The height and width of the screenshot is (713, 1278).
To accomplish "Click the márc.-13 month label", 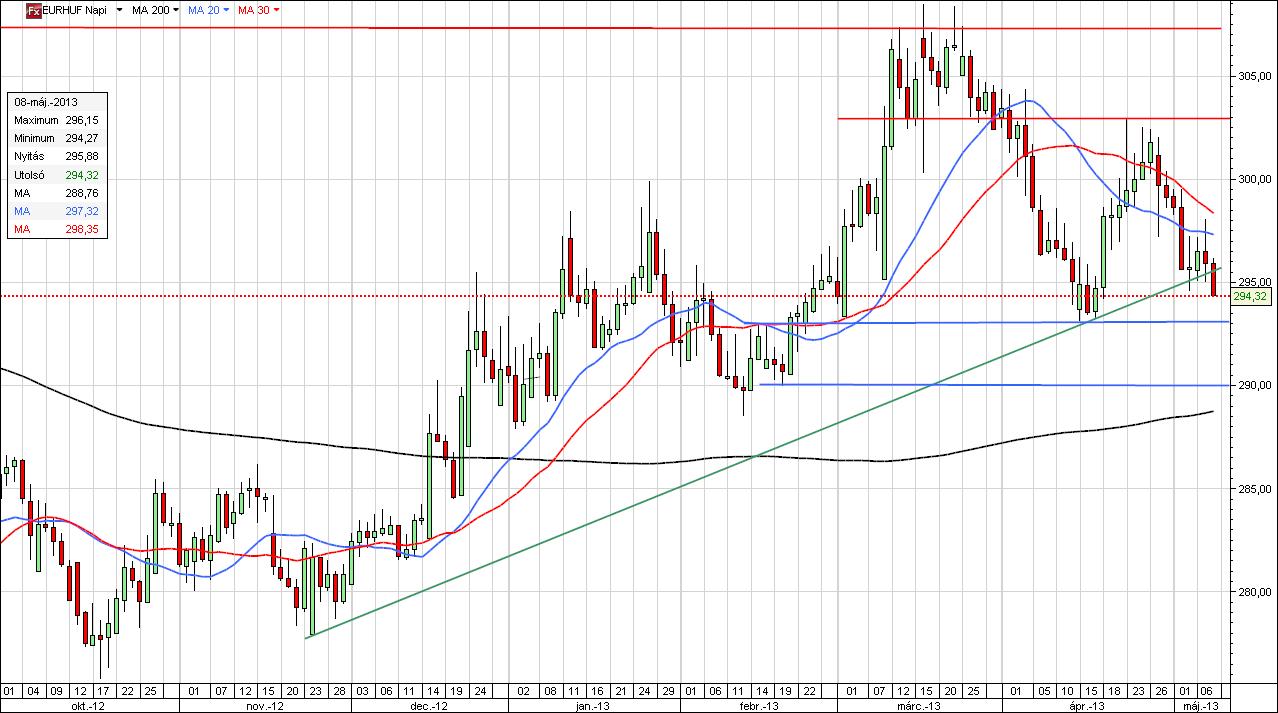I will 919,705.
